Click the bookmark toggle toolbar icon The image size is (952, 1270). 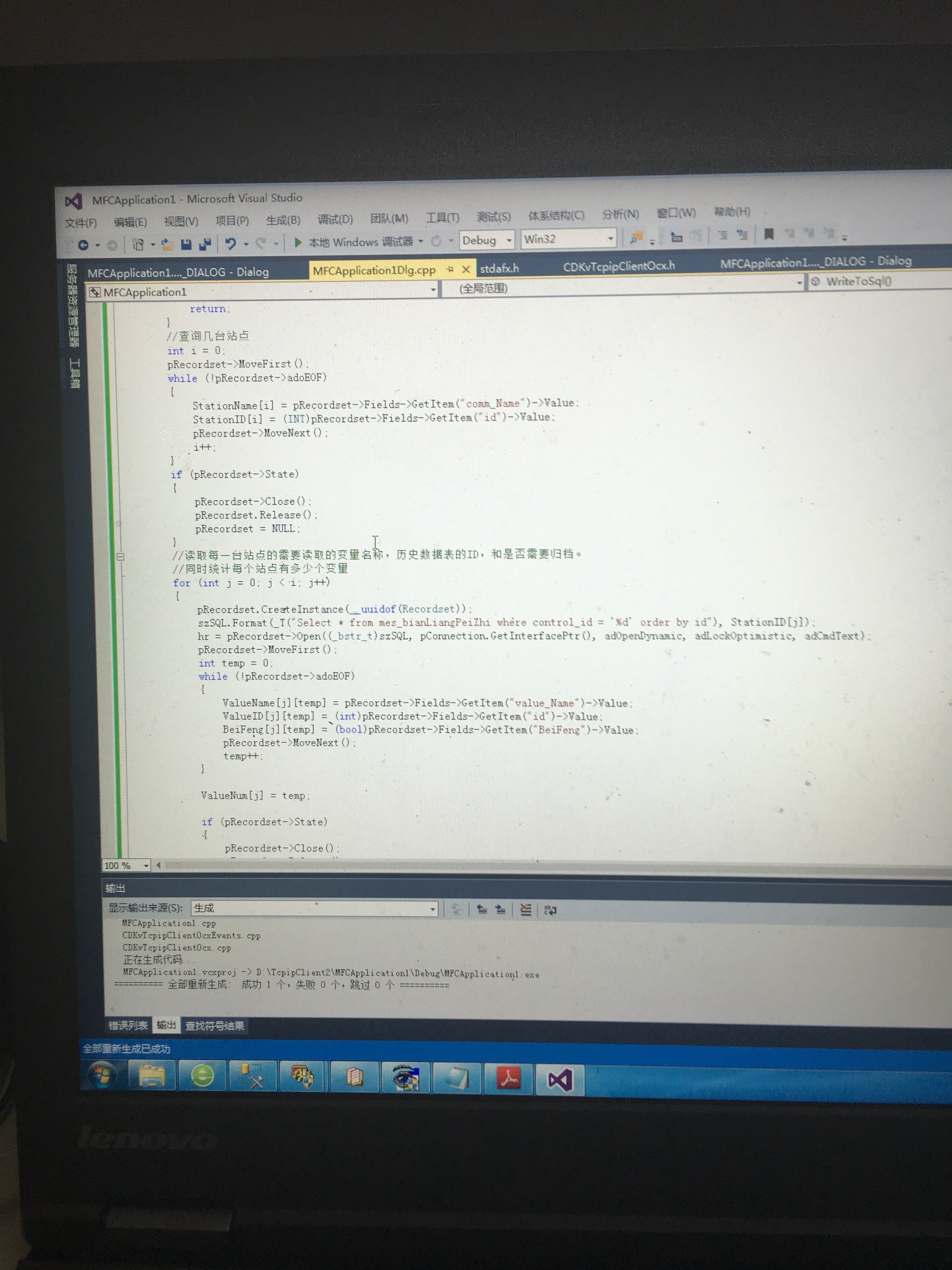pyautogui.click(x=769, y=234)
